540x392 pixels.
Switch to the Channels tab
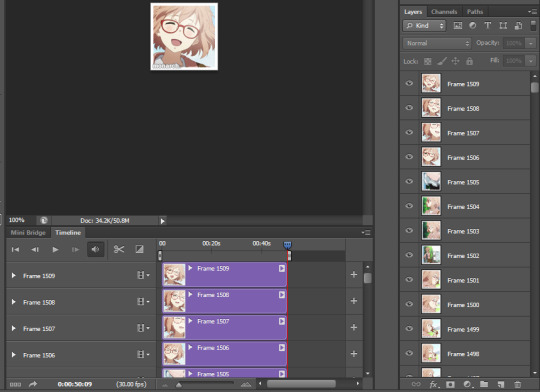coord(444,12)
